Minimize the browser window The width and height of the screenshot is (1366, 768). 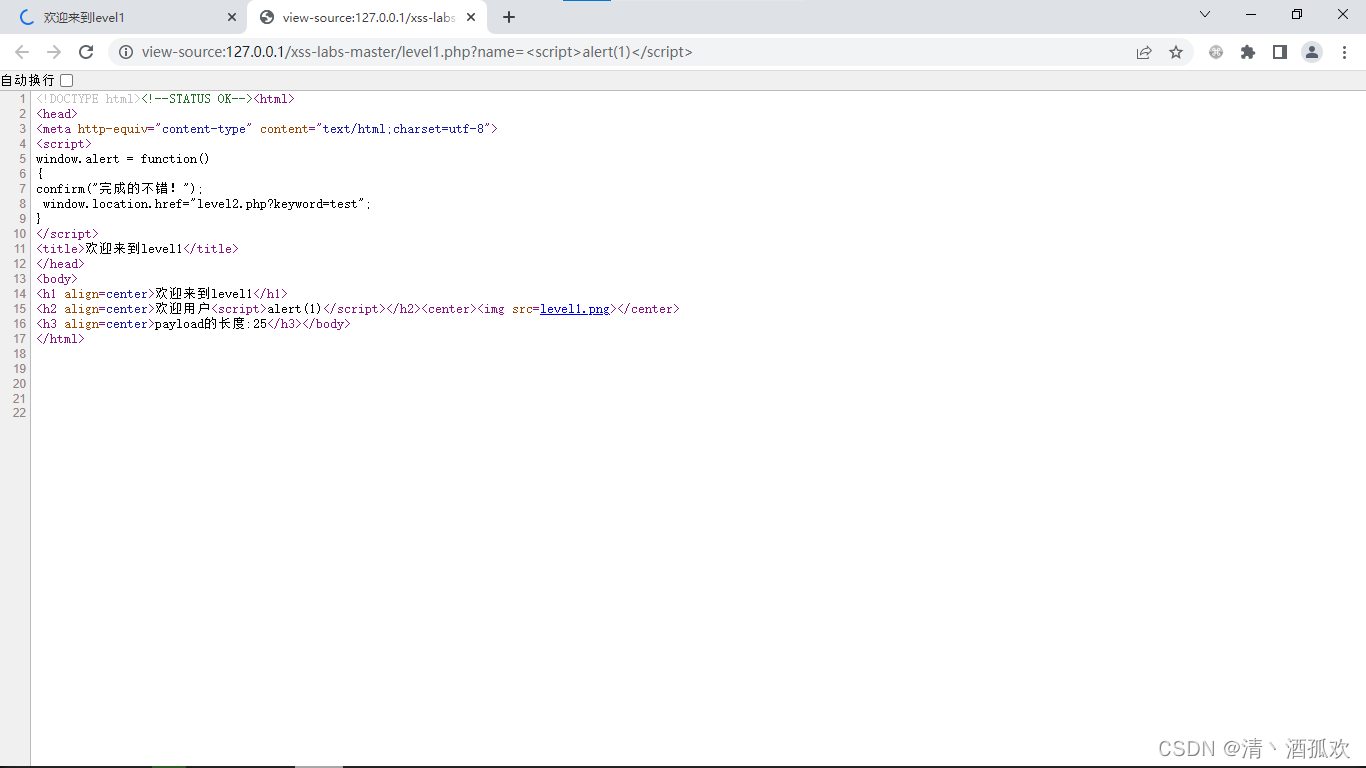click(x=1251, y=14)
